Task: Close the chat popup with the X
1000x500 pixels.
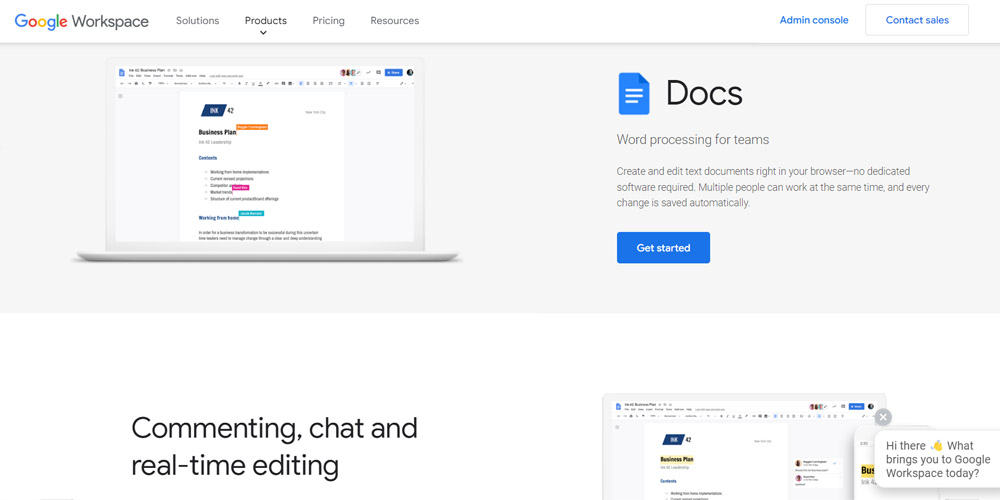Action: [883, 418]
